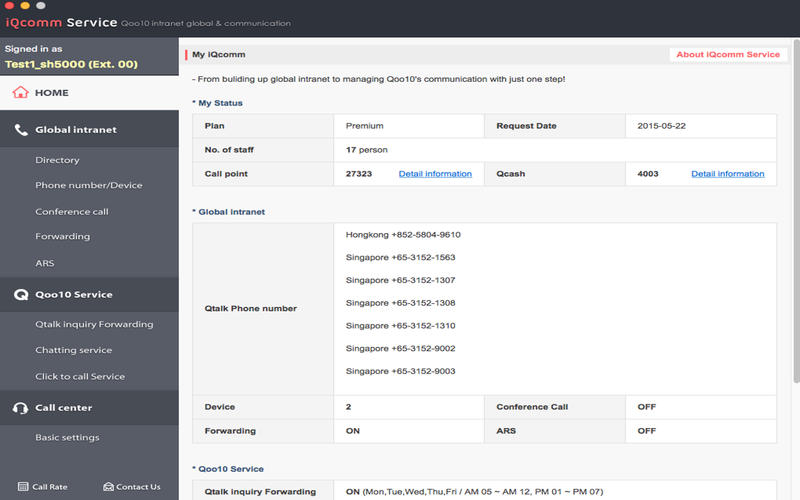This screenshot has width=800, height=500.
Task: Open the ARS sidebar item
Action: 45,263
